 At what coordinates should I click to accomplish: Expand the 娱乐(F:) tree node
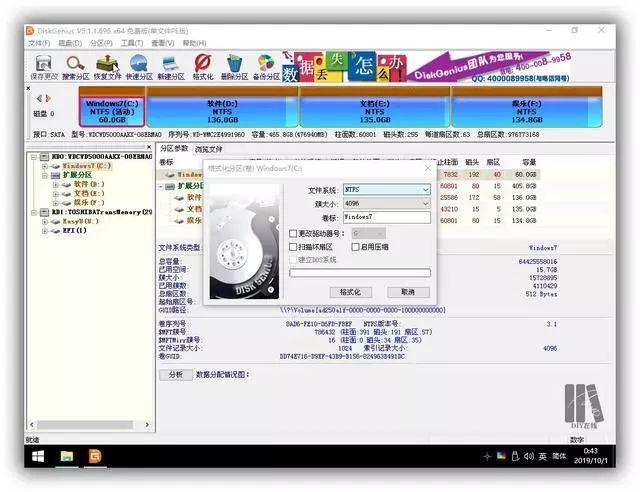(56, 203)
